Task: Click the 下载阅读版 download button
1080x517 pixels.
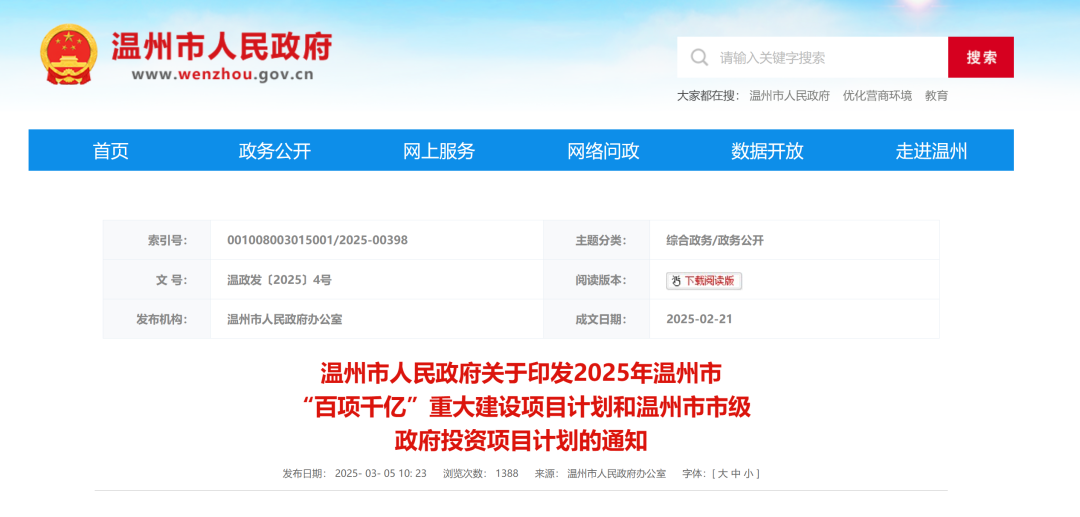Action: point(704,280)
